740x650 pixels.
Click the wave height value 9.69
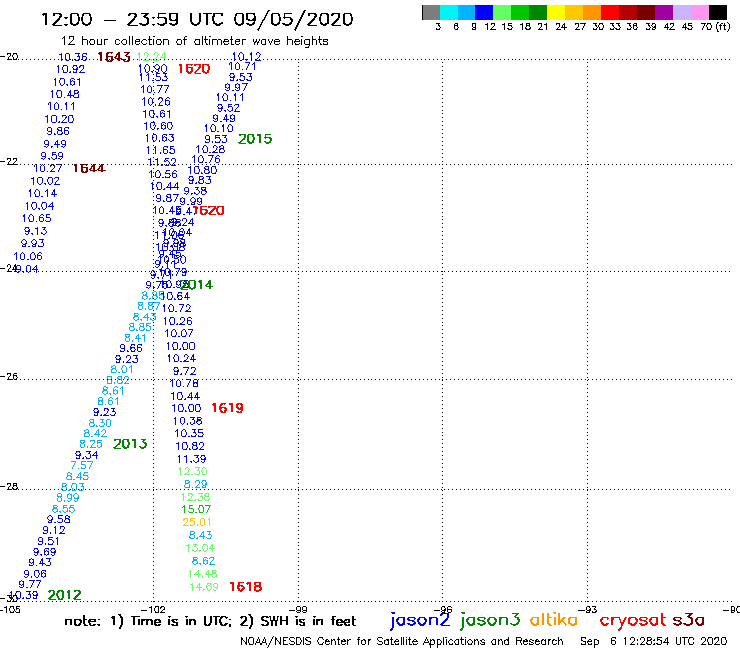click(x=44, y=552)
